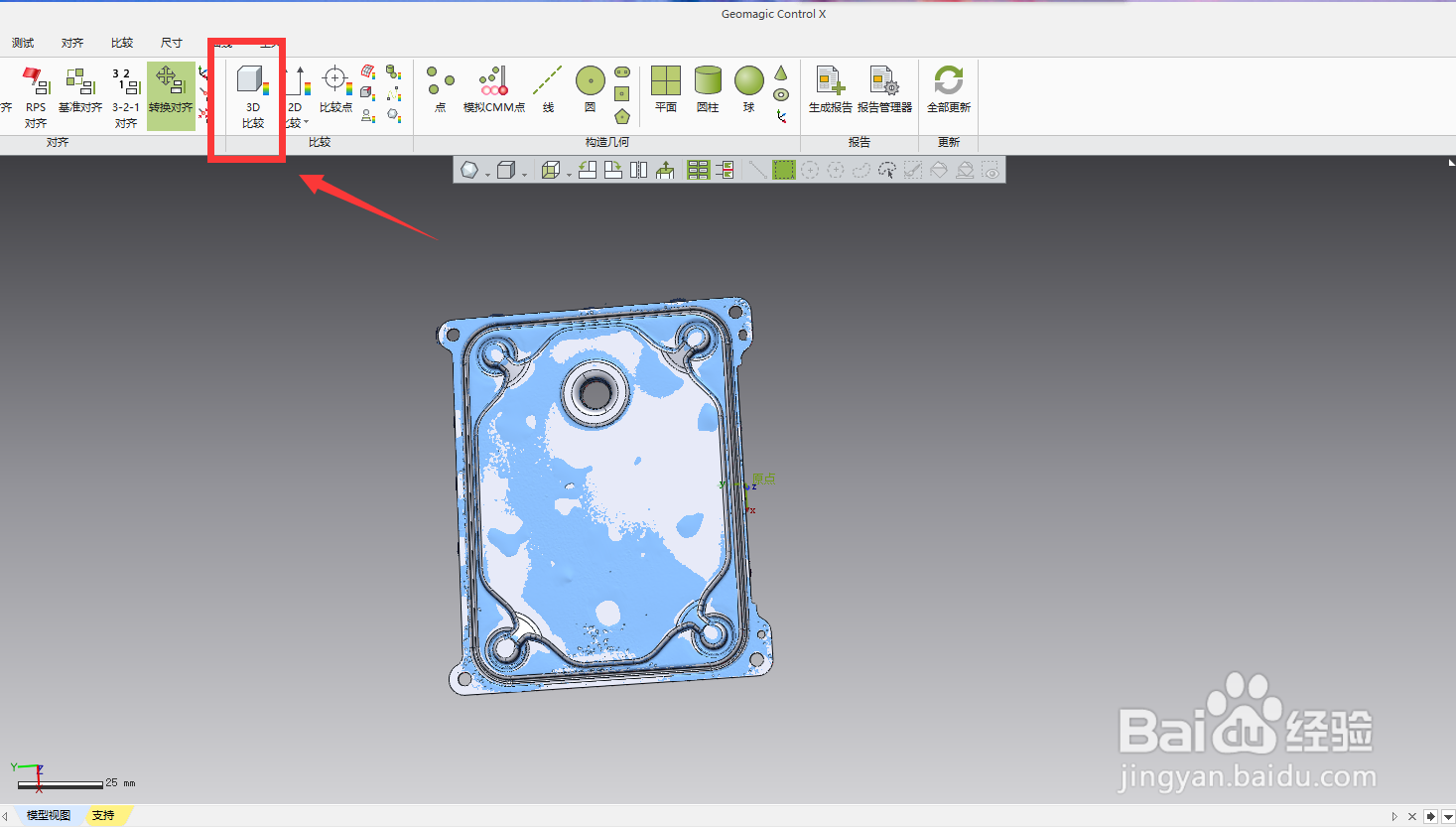The width and height of the screenshot is (1456, 827).
Task: Choose the paint brush selection mode icon
Action: 913,170
